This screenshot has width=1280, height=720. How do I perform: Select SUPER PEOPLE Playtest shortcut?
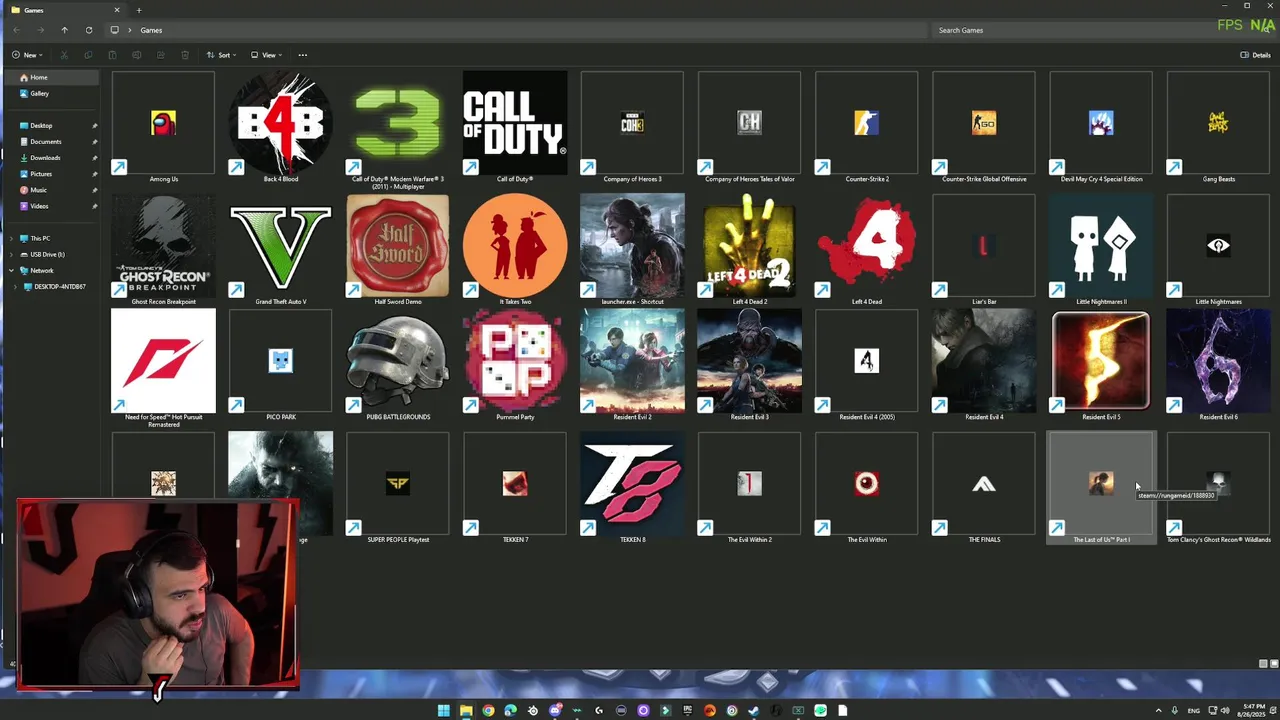398,488
